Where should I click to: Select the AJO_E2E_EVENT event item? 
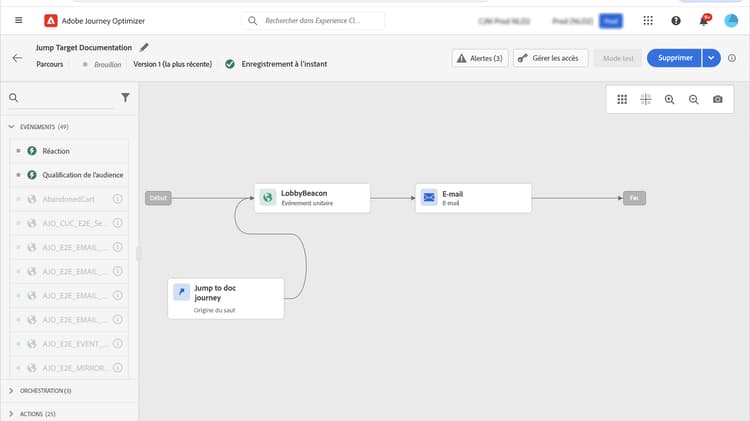tap(70, 343)
